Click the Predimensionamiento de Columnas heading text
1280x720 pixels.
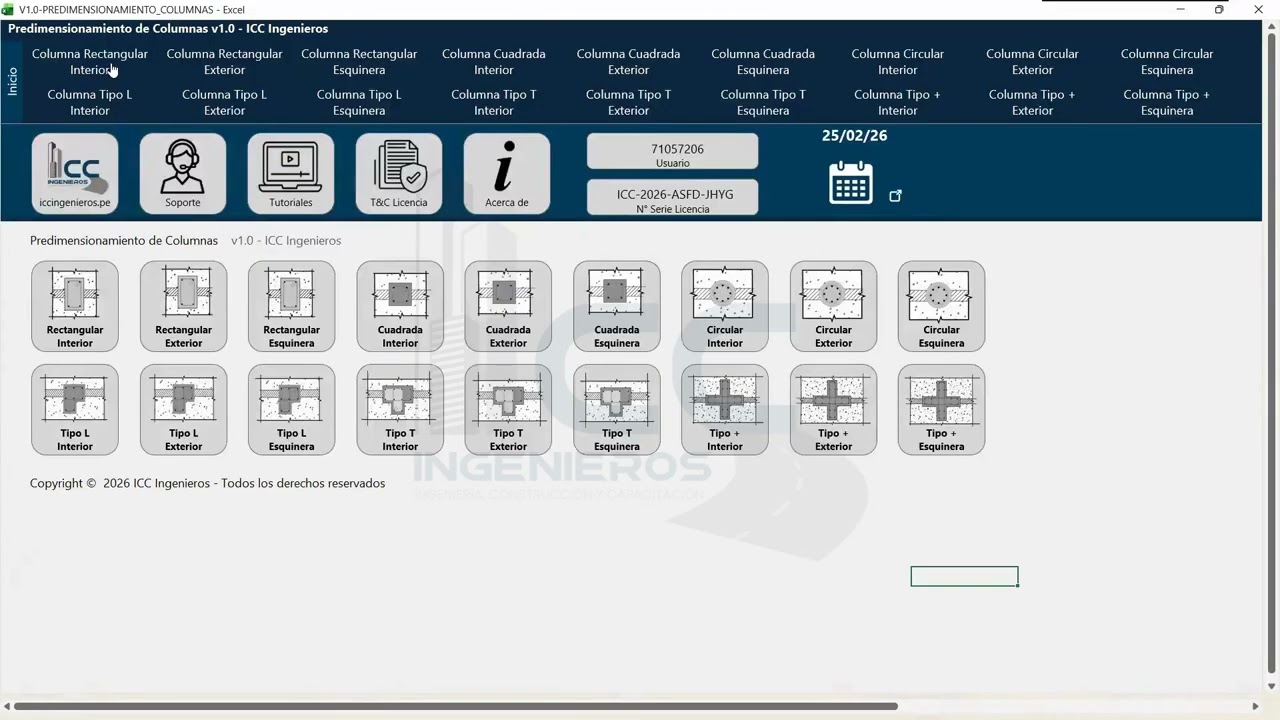[124, 241]
